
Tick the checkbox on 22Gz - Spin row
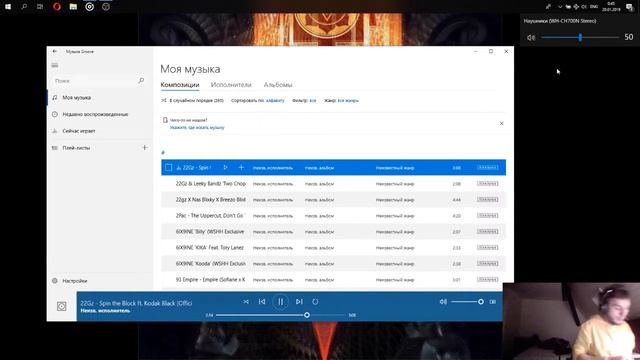click(x=169, y=167)
